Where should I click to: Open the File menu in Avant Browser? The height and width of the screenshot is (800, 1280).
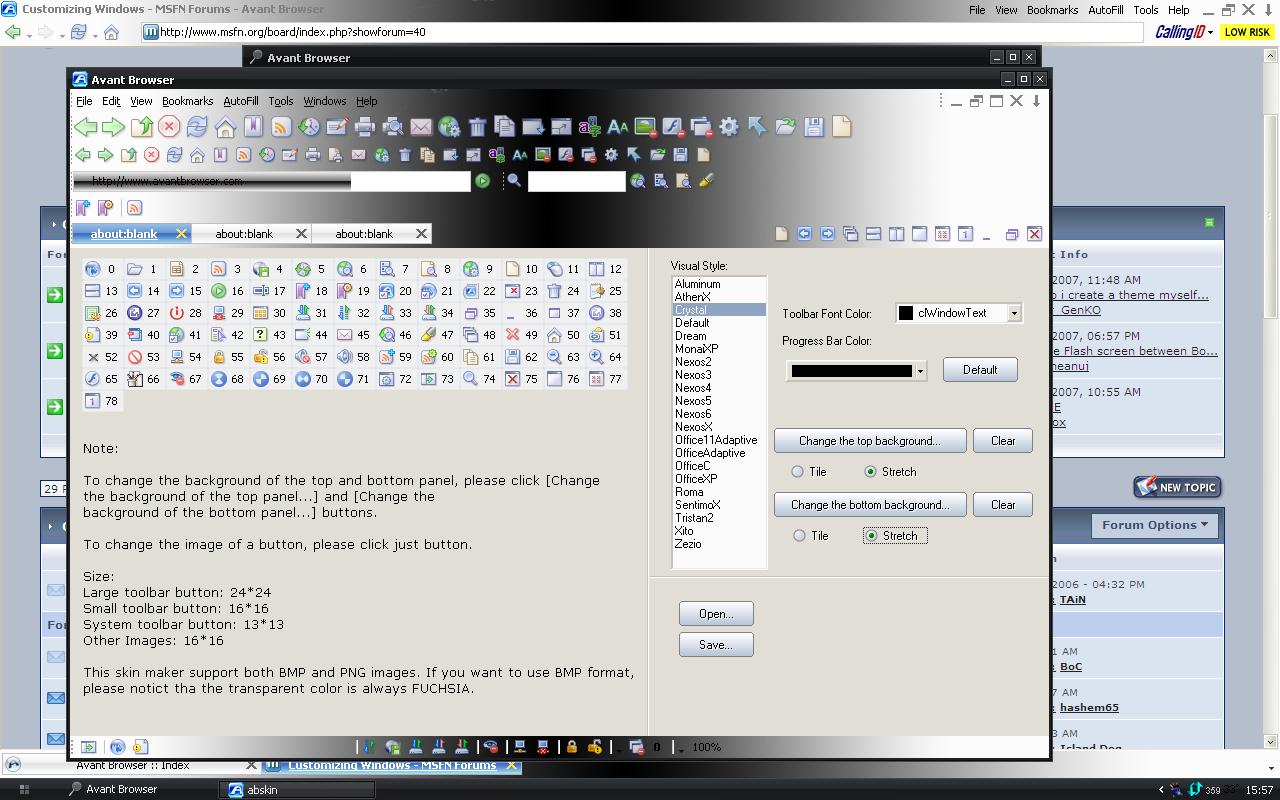pyautogui.click(x=84, y=101)
